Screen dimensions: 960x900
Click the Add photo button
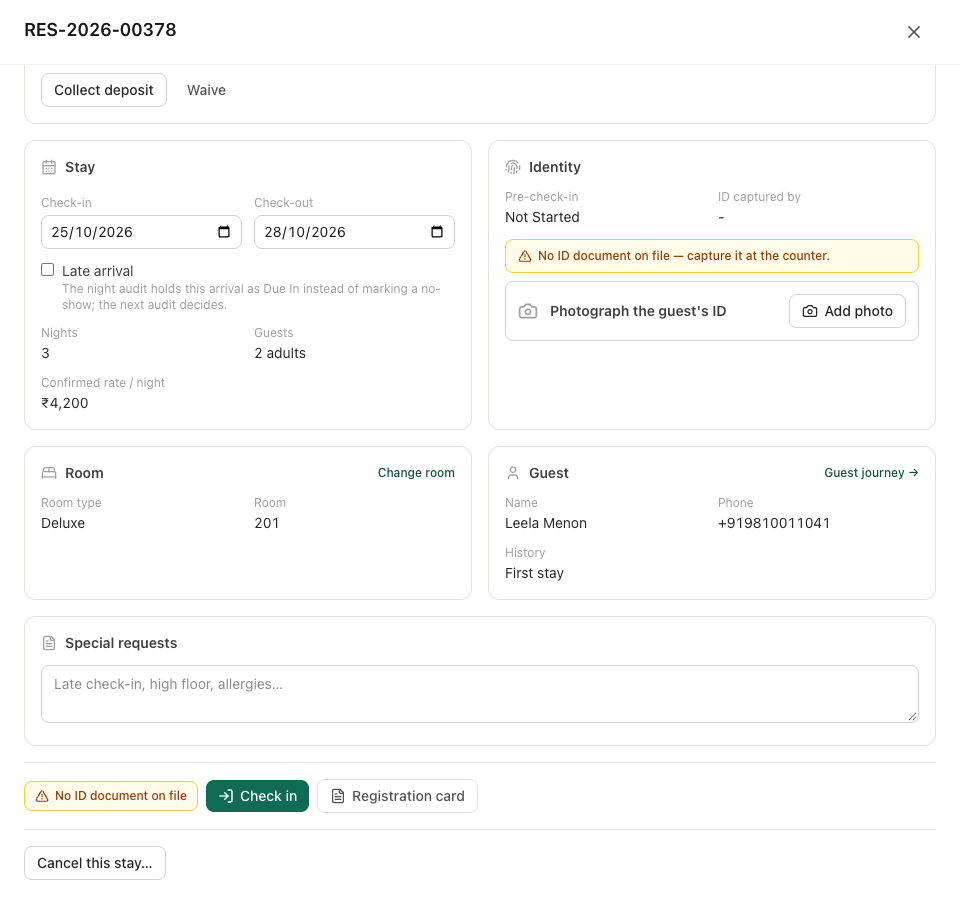click(847, 311)
